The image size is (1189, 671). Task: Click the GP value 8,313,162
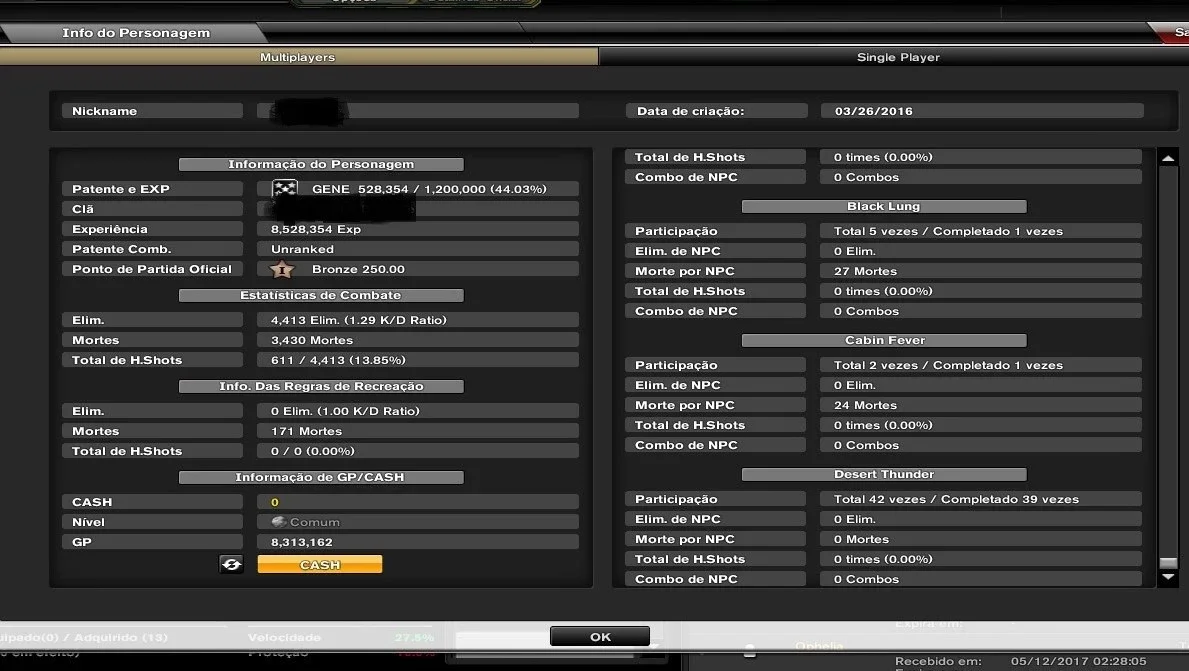(418, 542)
